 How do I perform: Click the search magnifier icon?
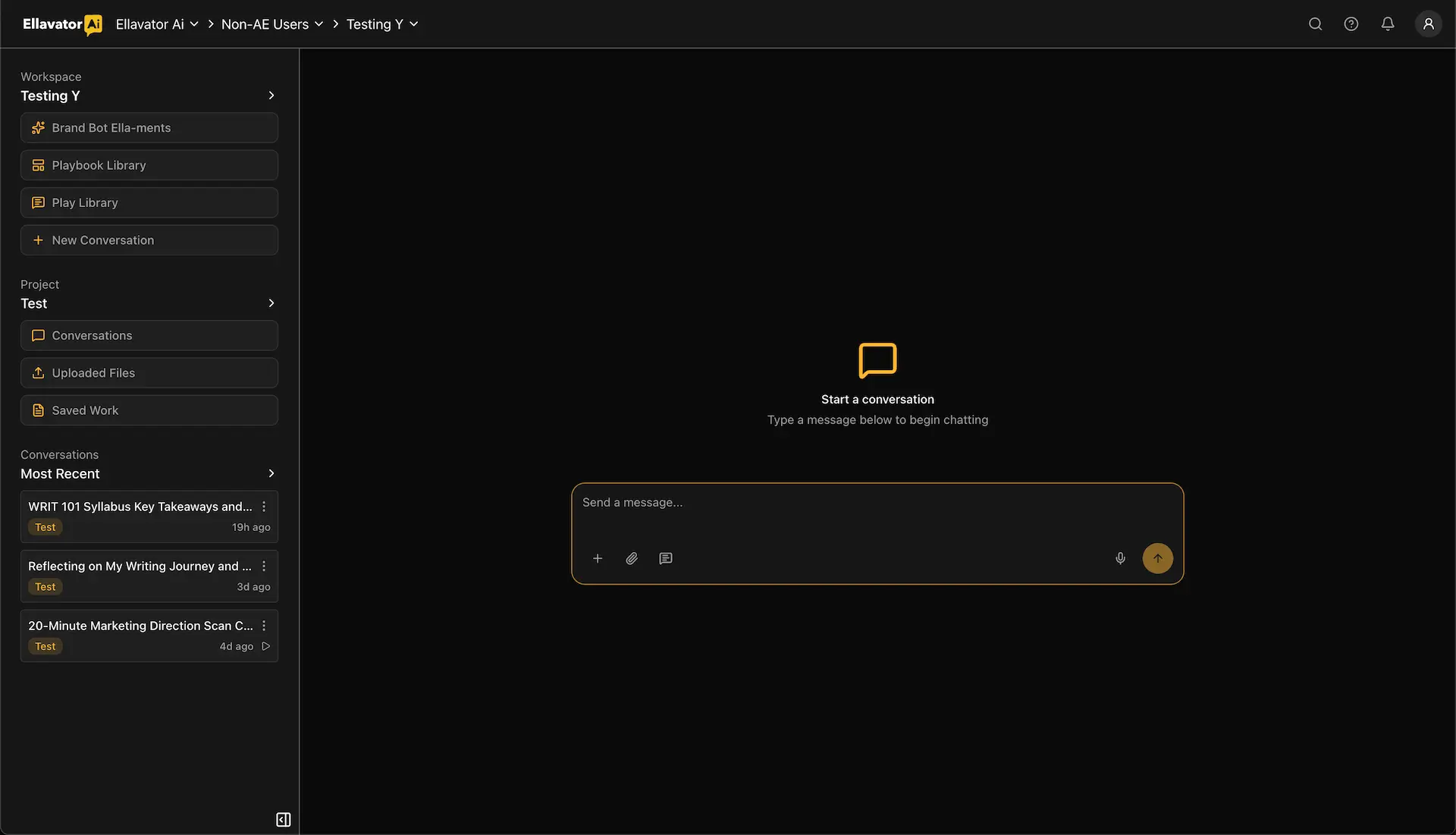(1315, 24)
